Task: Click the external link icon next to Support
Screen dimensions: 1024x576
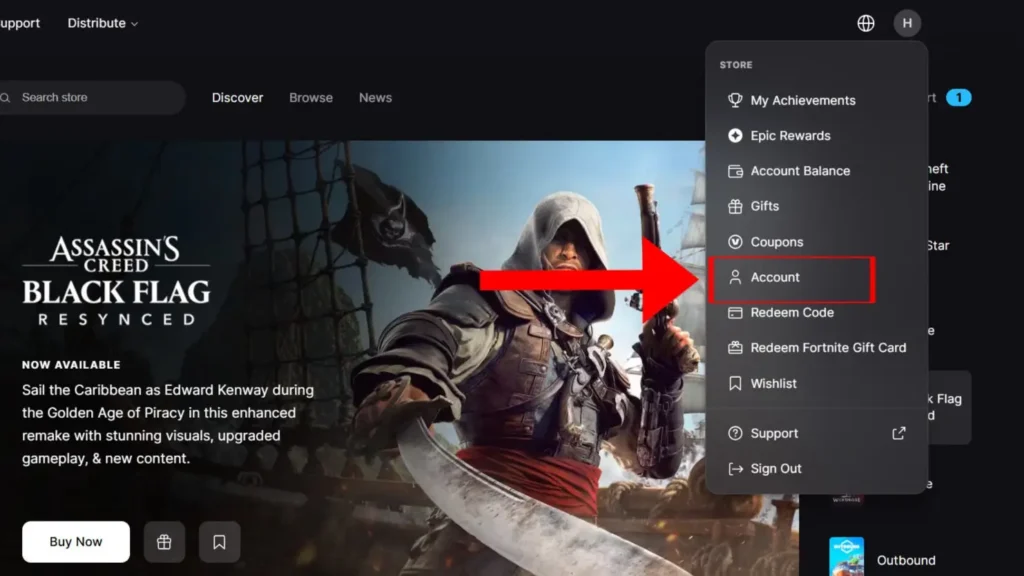Action: pos(899,433)
